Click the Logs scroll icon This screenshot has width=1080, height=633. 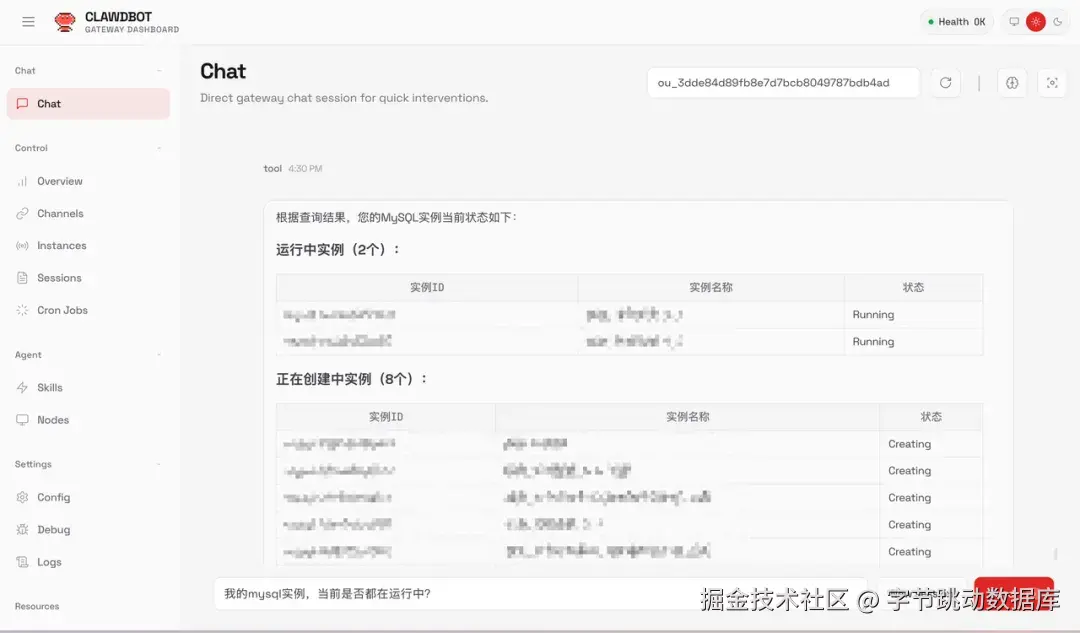click(x=22, y=562)
